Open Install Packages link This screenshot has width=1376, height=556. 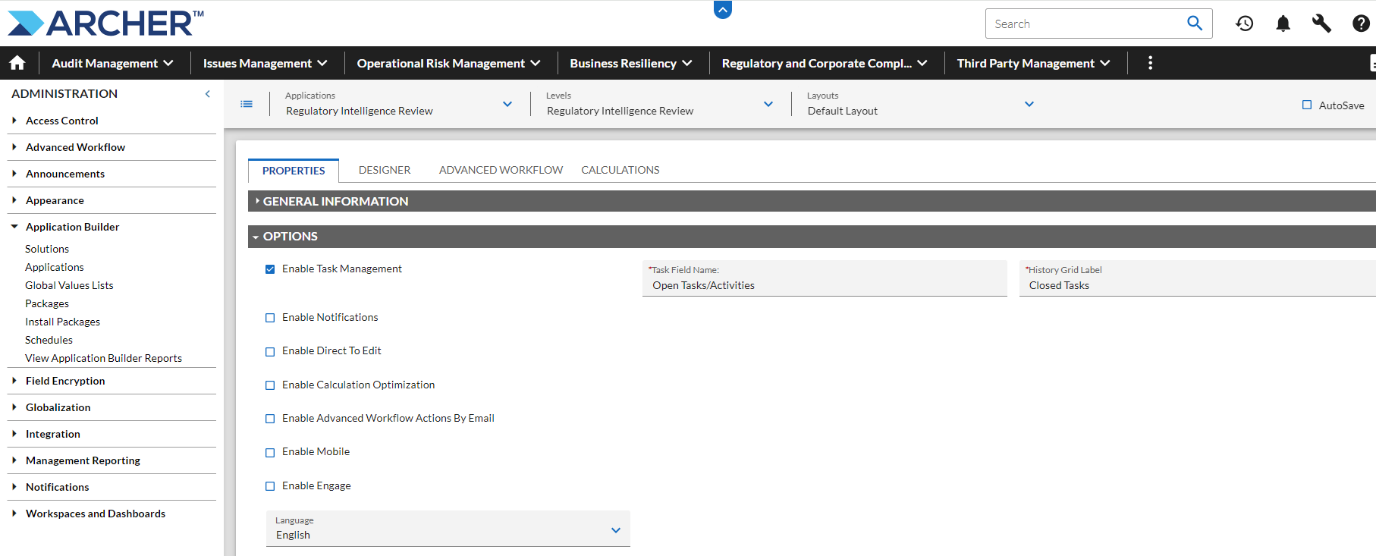pos(62,322)
